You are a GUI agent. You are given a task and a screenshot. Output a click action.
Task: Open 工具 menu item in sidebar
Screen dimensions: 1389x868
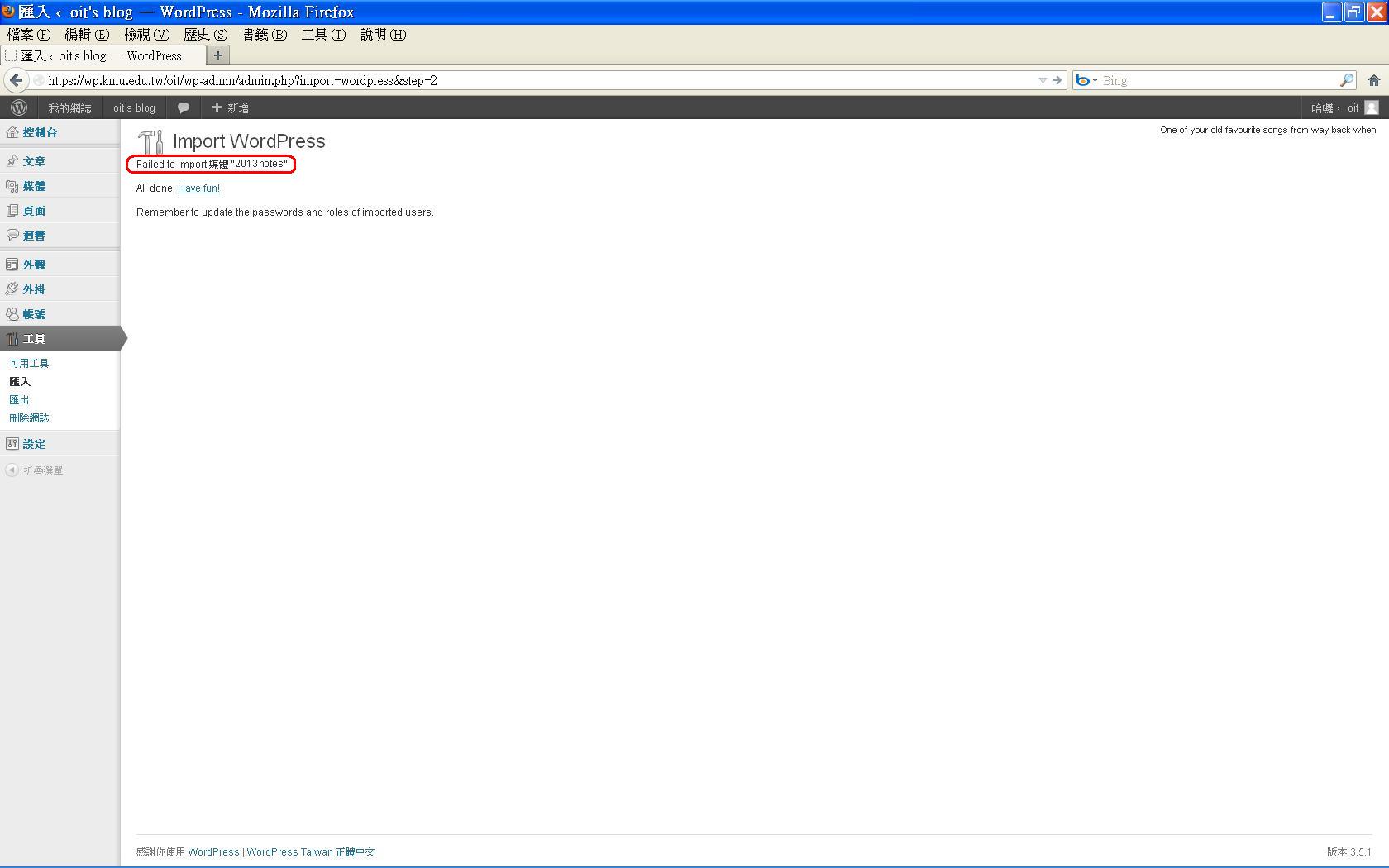click(34, 339)
